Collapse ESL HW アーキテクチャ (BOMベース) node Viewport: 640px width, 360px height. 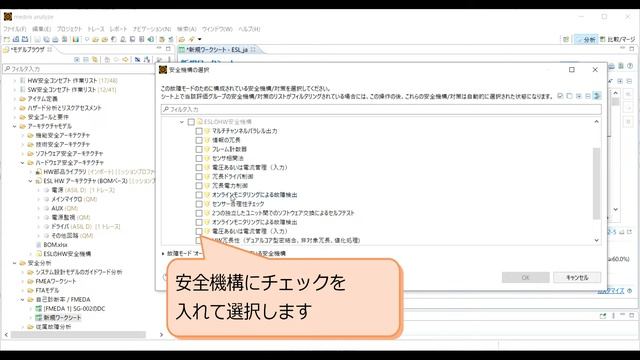pyautogui.click(x=31, y=181)
